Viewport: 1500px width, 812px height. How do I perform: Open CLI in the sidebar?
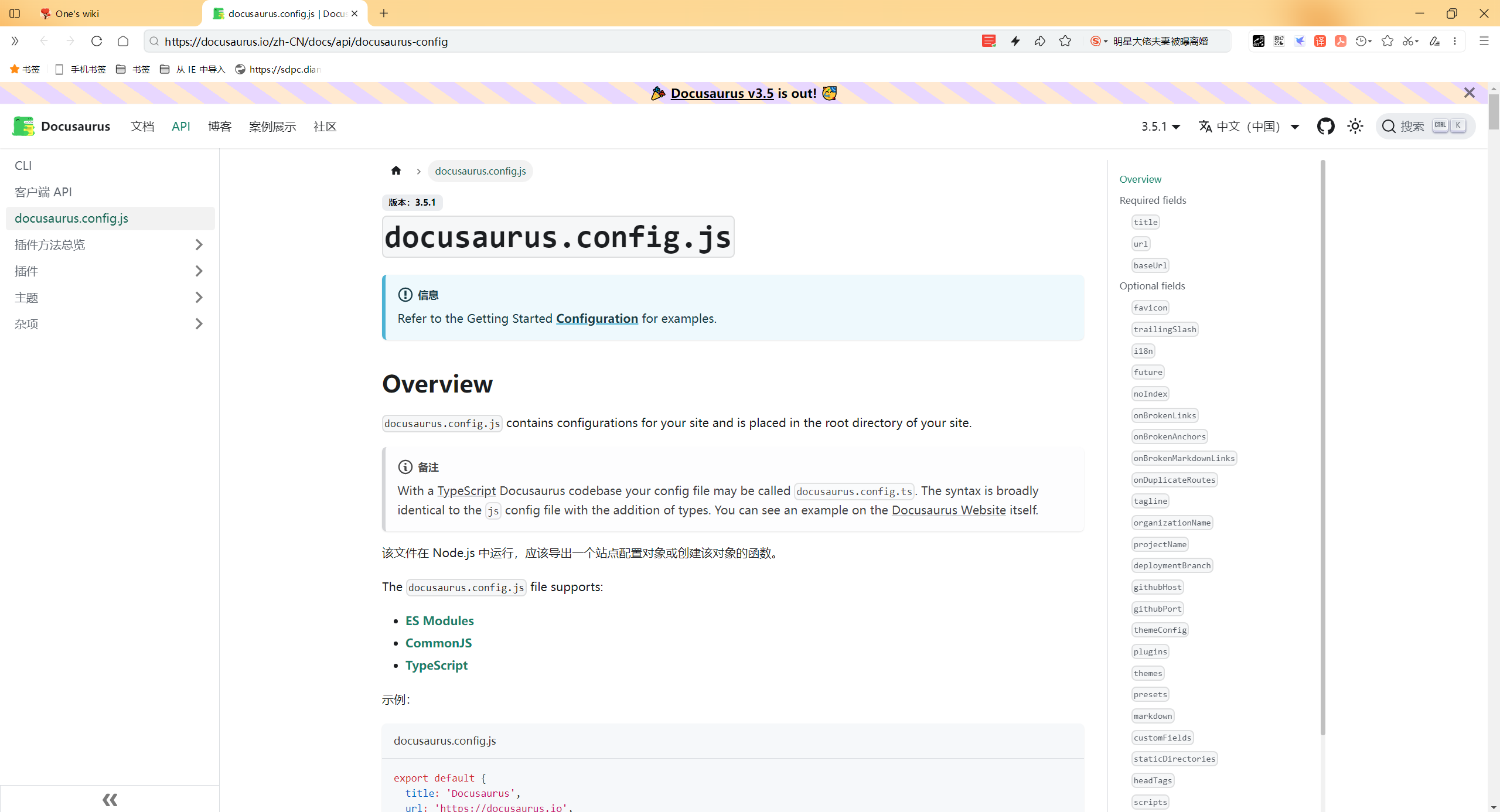tap(110, 166)
